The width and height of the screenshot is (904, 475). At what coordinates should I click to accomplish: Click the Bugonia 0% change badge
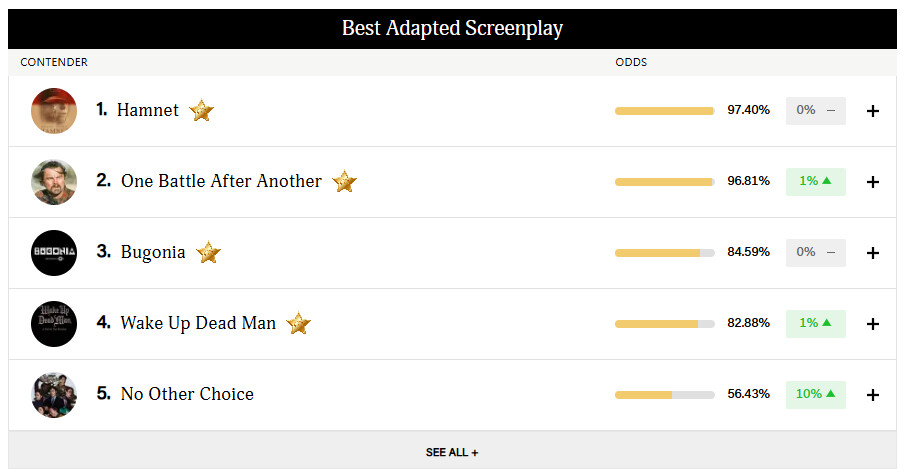tap(815, 252)
